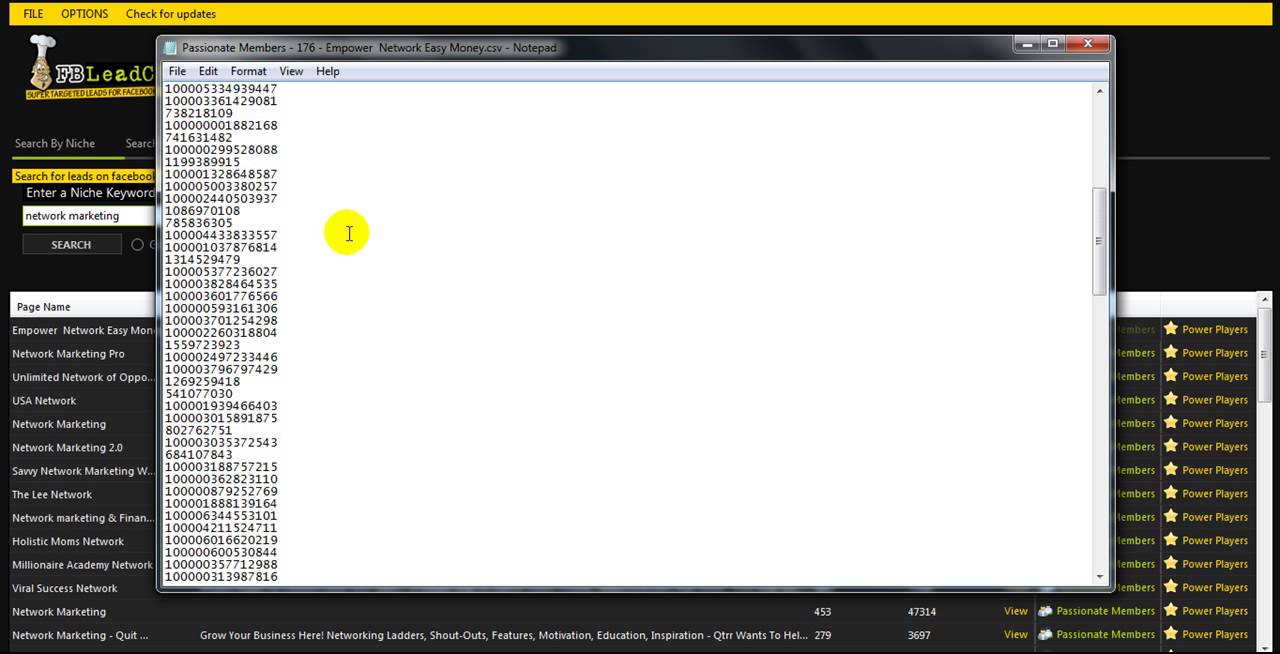Open the FILE menu in FBLeadChef
This screenshot has width=1280, height=654.
(x=33, y=14)
